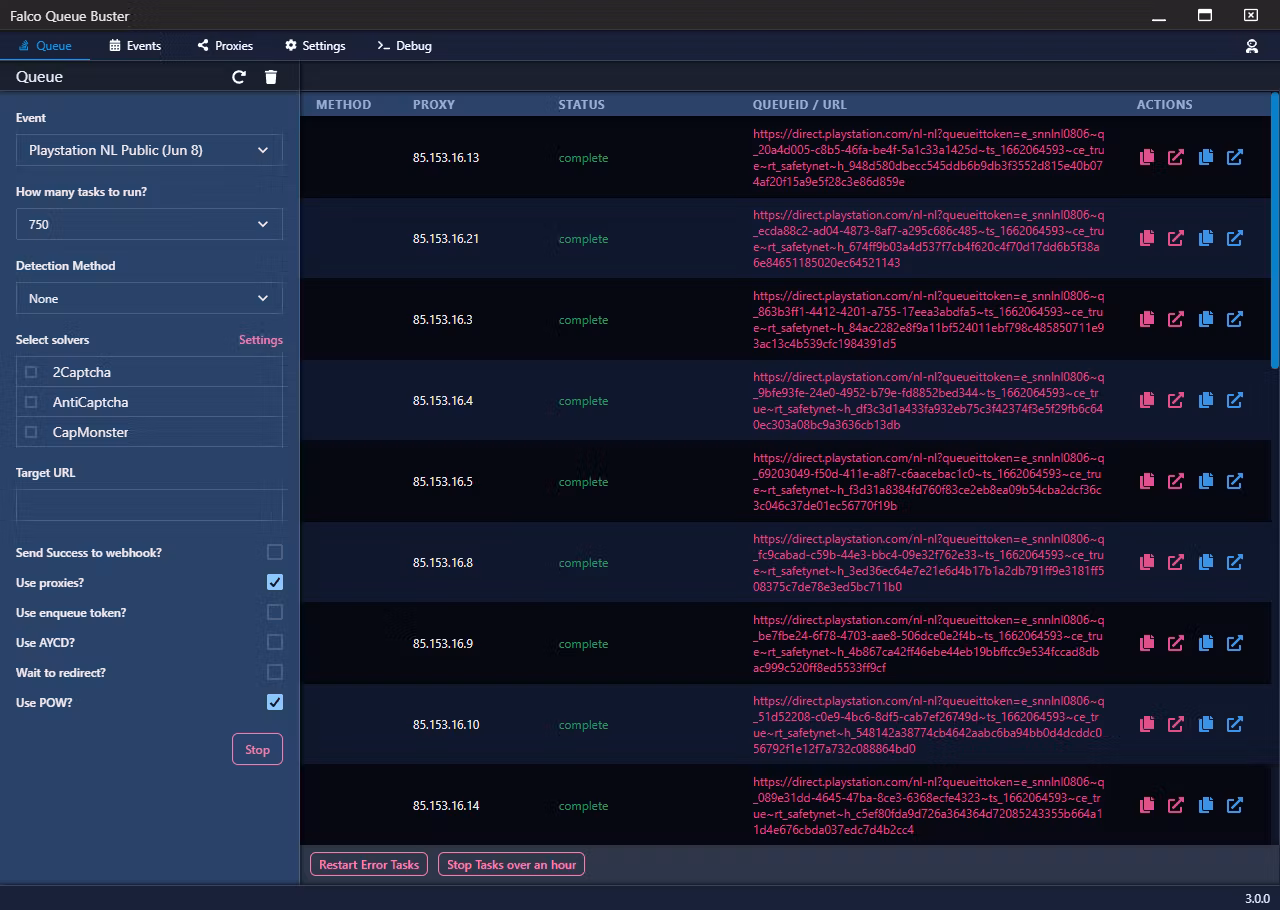Click the trash icon in the Queue header
1280x910 pixels.
(x=271, y=77)
